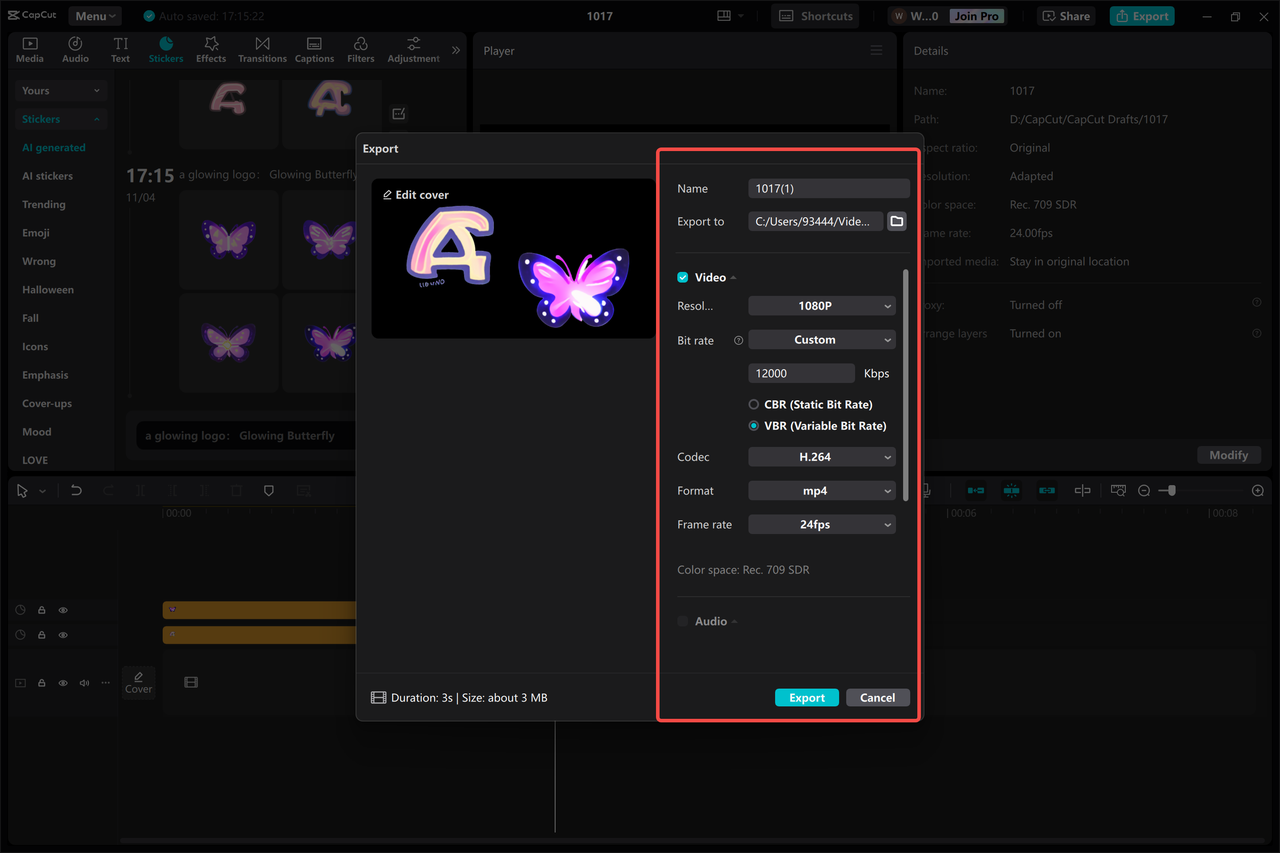Zoom out timeline with minus icon
The width and height of the screenshot is (1280, 853).
1144,491
